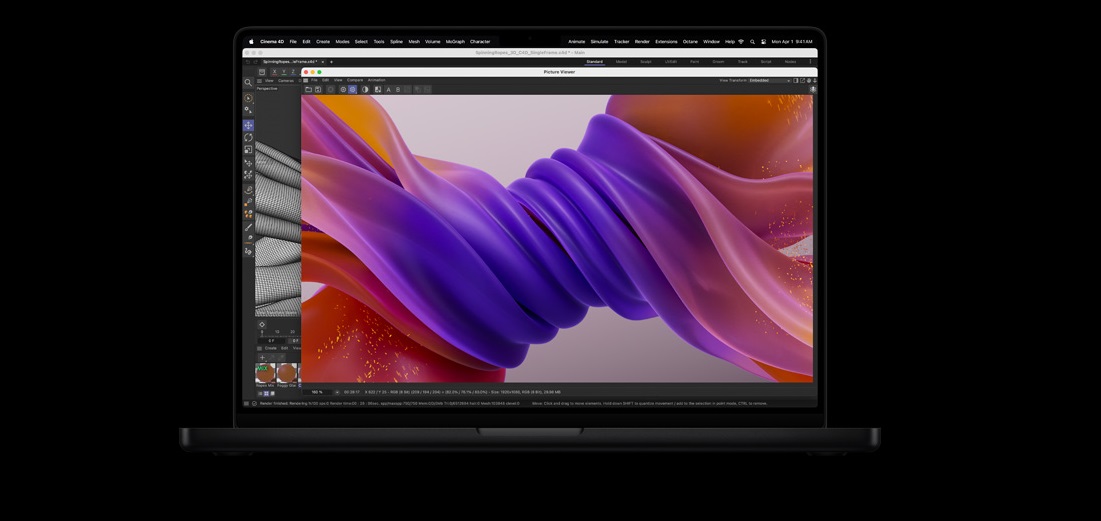Click the timeline ruler at frame 10
Screen dimensions: 1101x521
click(277, 331)
